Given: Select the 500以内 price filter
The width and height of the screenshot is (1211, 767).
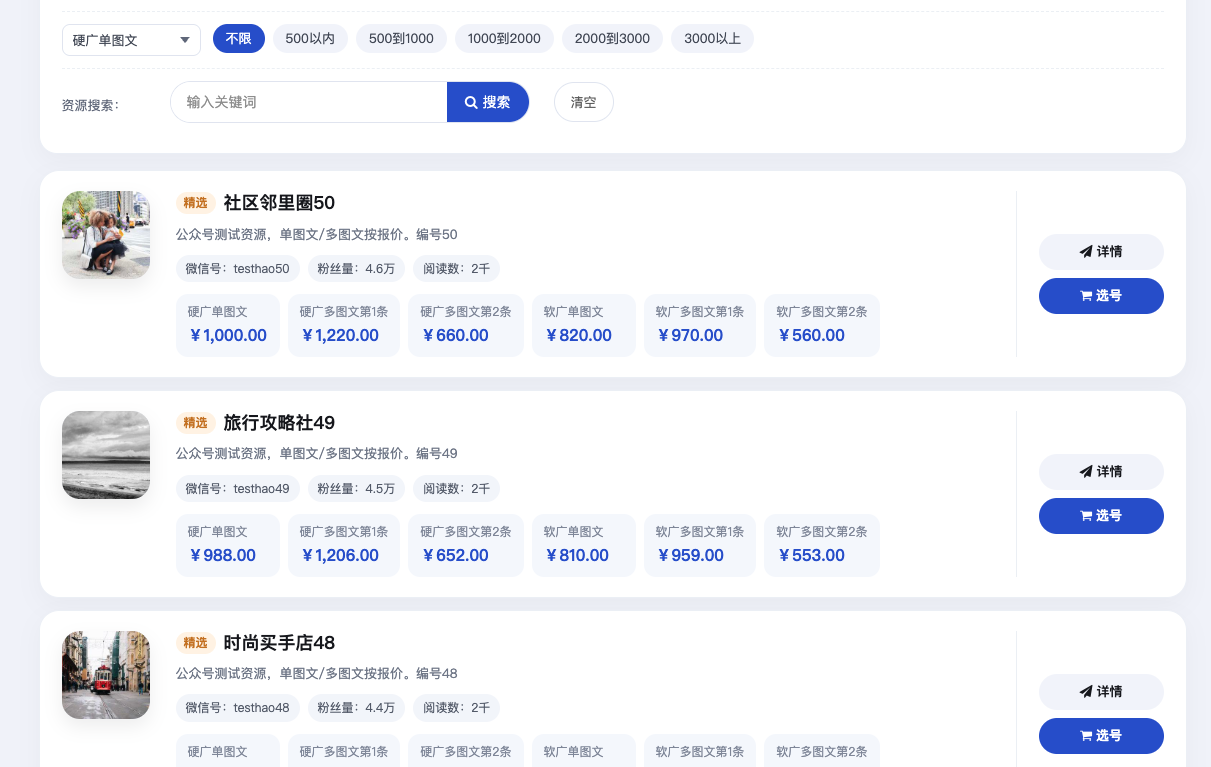Looking at the screenshot, I should [x=310, y=39].
